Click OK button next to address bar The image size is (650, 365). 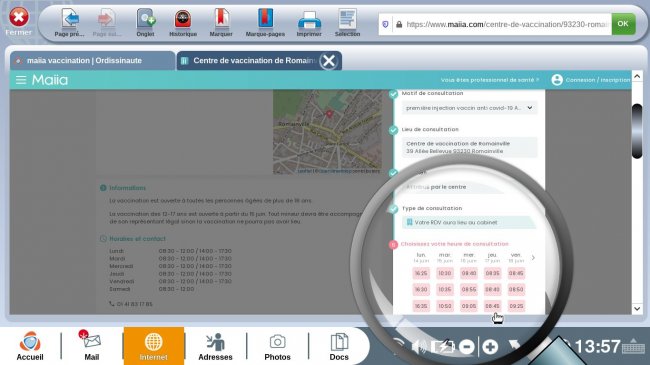pos(623,24)
